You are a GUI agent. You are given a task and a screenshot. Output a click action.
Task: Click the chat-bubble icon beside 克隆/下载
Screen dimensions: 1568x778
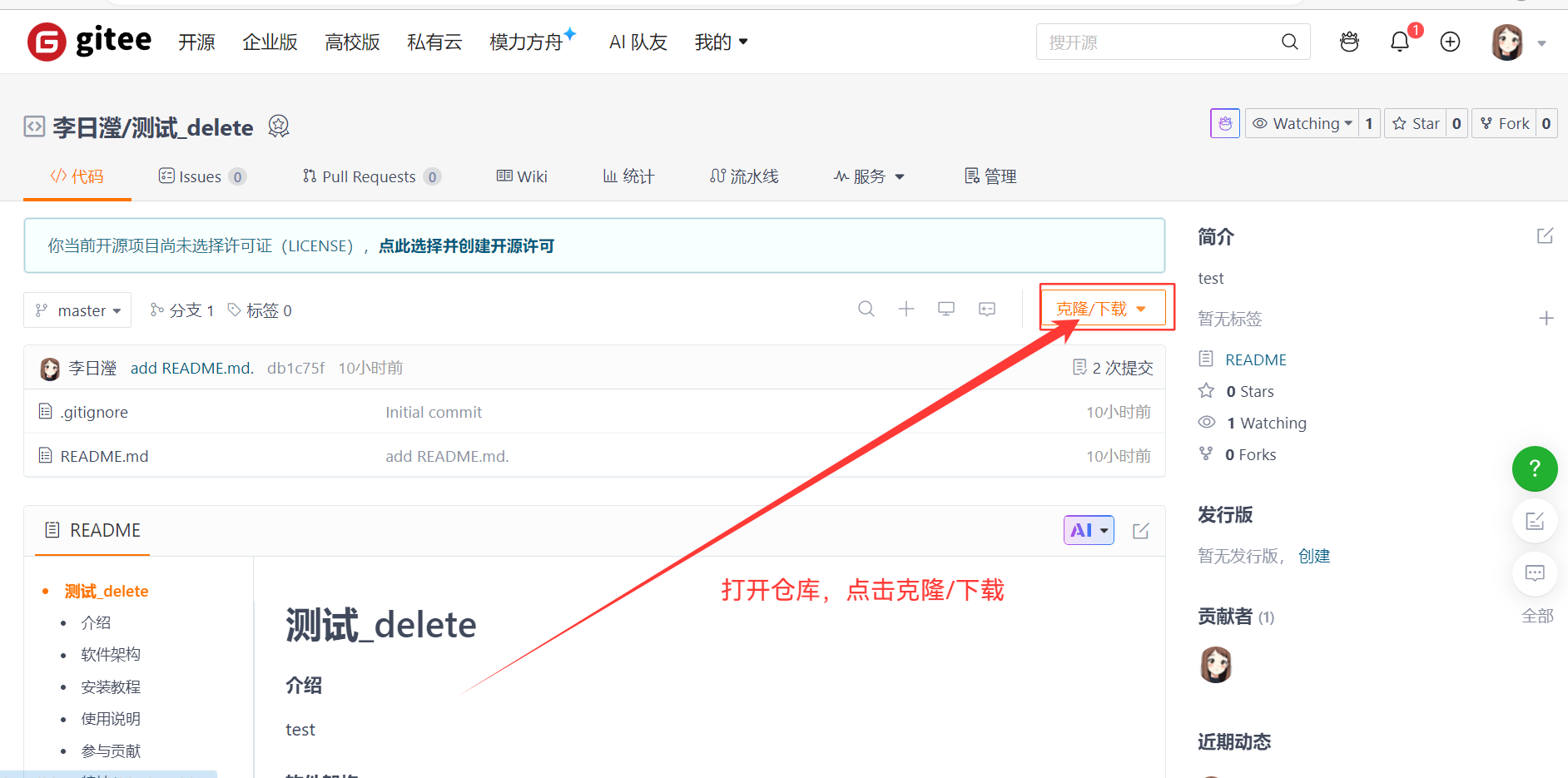click(x=987, y=309)
